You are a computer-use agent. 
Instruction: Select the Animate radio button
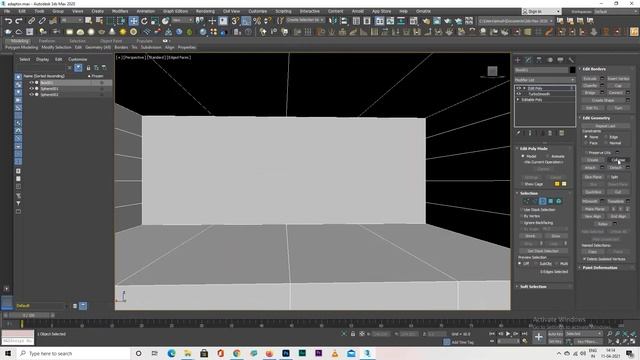pyautogui.click(x=548, y=156)
